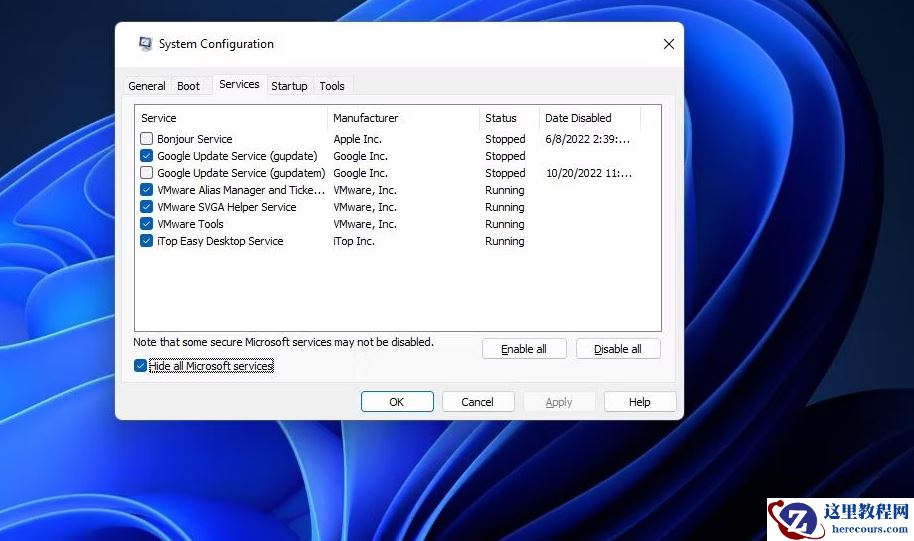The height and width of the screenshot is (541, 914).
Task: Click the Cancel button
Action: click(477, 402)
